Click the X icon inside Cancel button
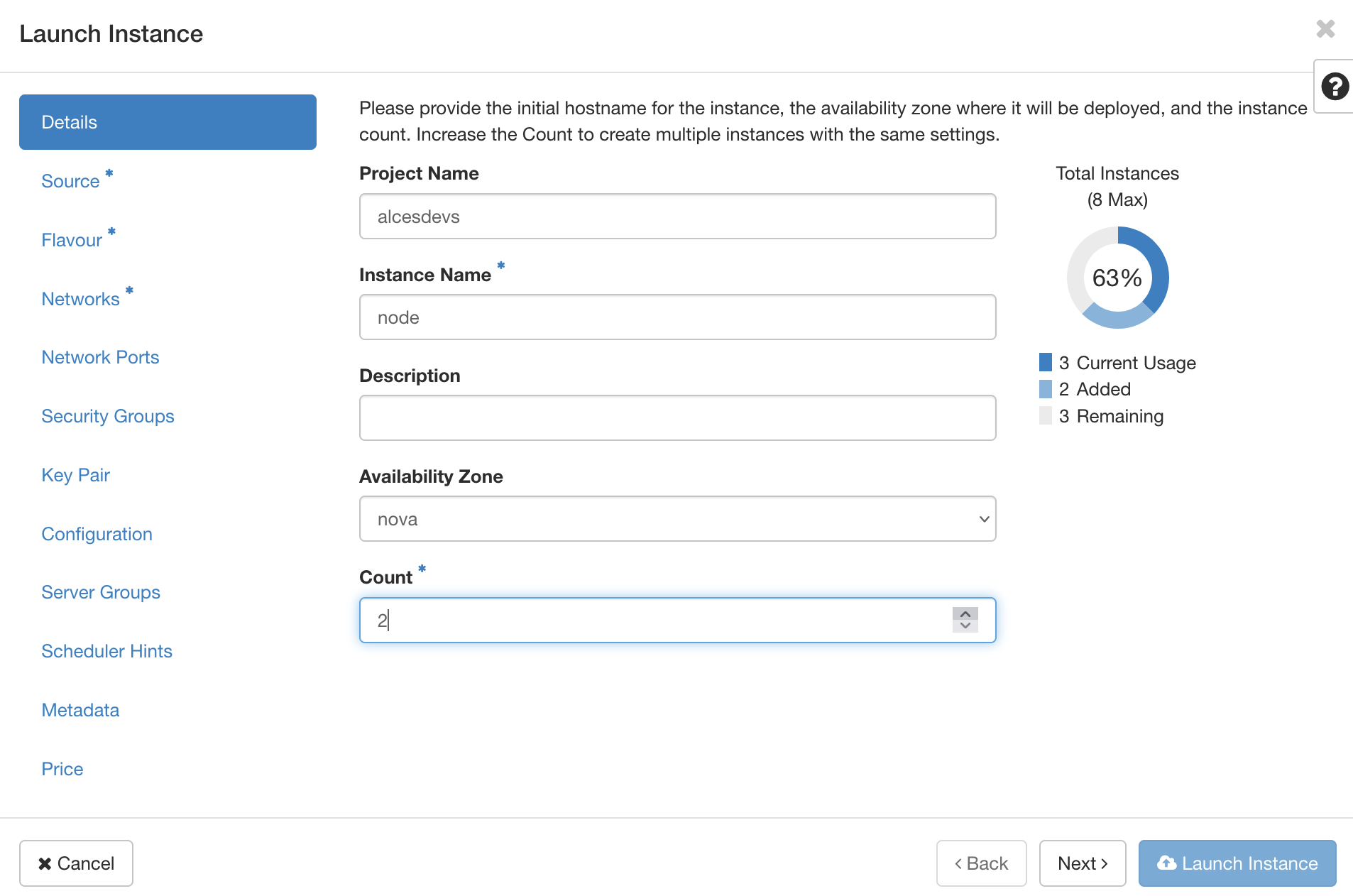 pyautogui.click(x=46, y=863)
